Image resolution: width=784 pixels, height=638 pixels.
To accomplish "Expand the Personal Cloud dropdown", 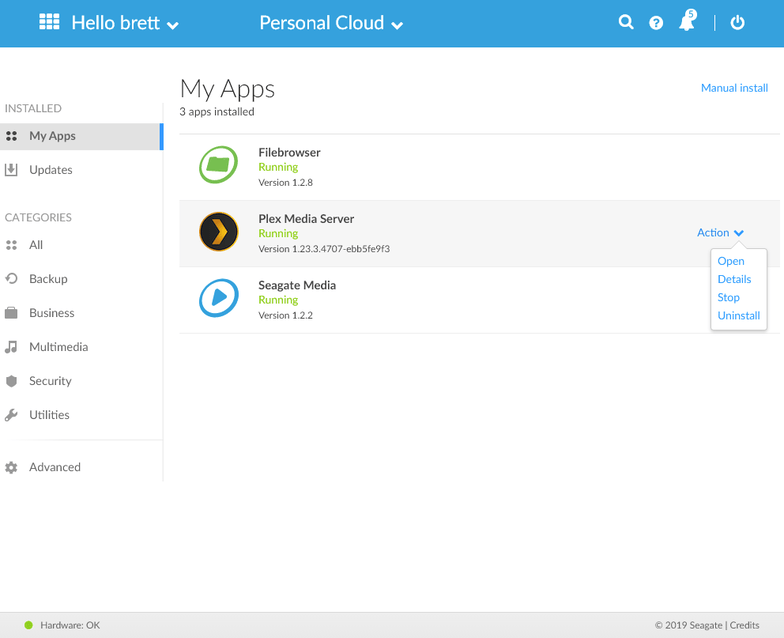I will coord(331,23).
